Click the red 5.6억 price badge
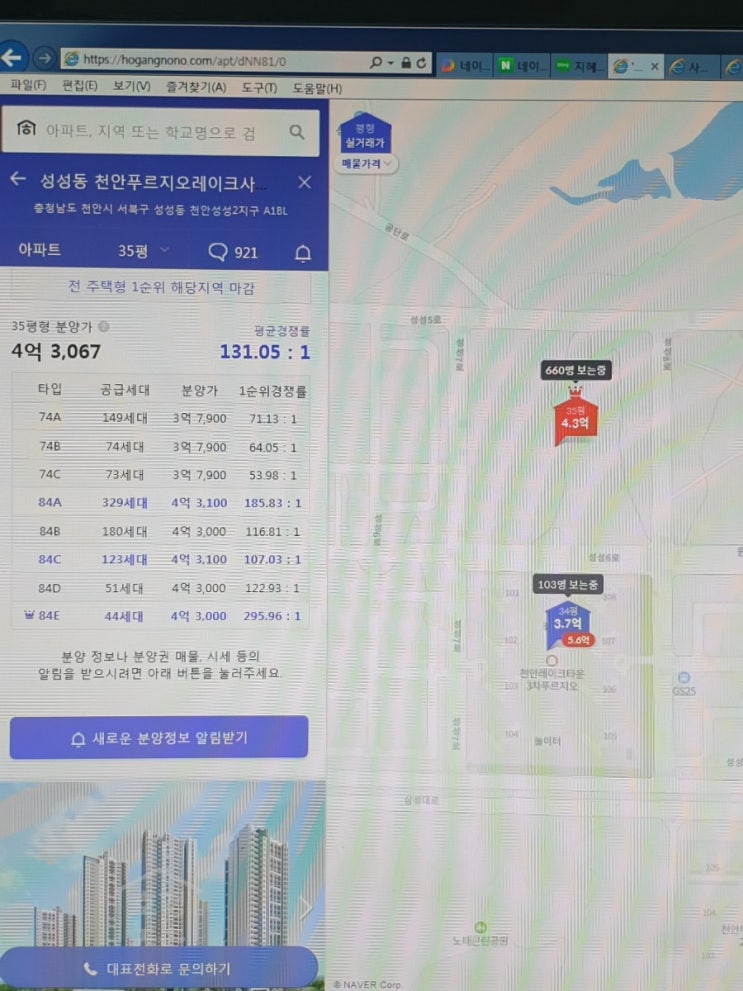This screenshot has height=991, width=743. click(x=577, y=640)
